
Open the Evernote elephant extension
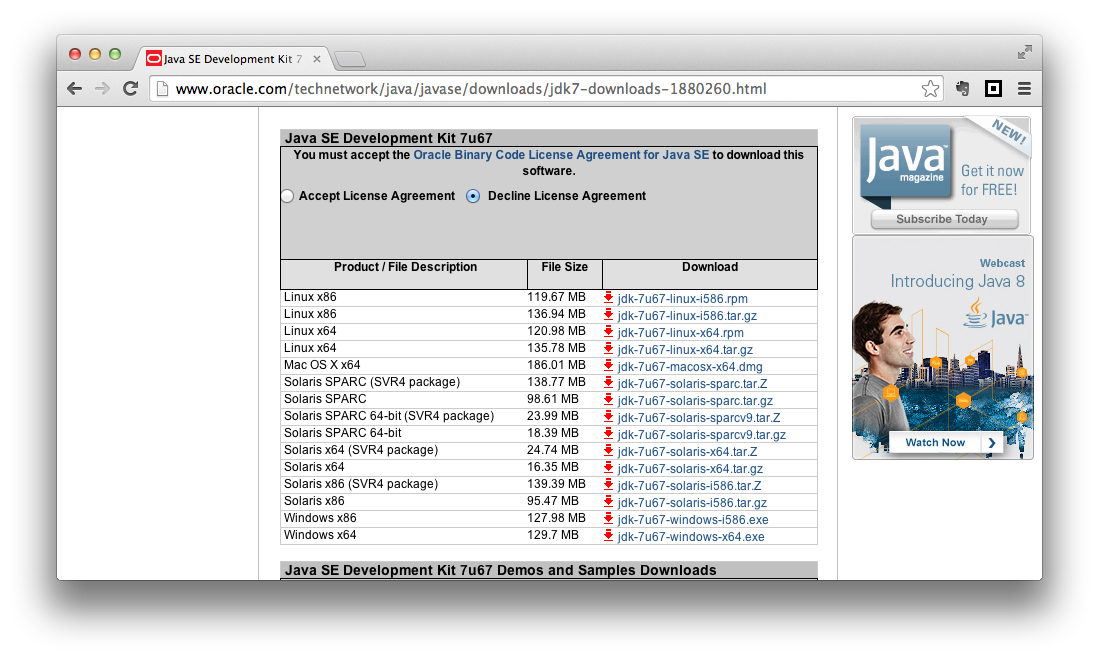pyautogui.click(x=962, y=89)
